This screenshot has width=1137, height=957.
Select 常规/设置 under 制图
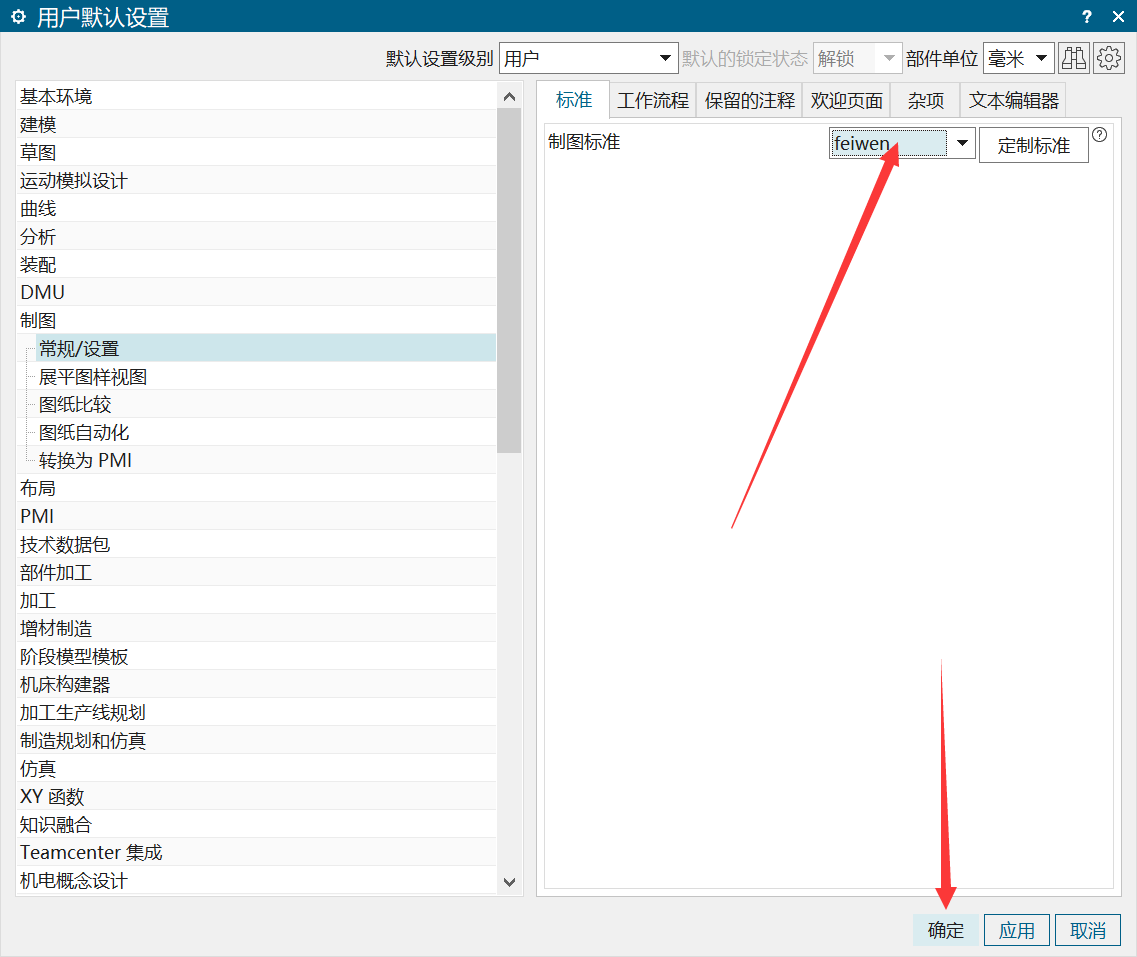tap(266, 349)
